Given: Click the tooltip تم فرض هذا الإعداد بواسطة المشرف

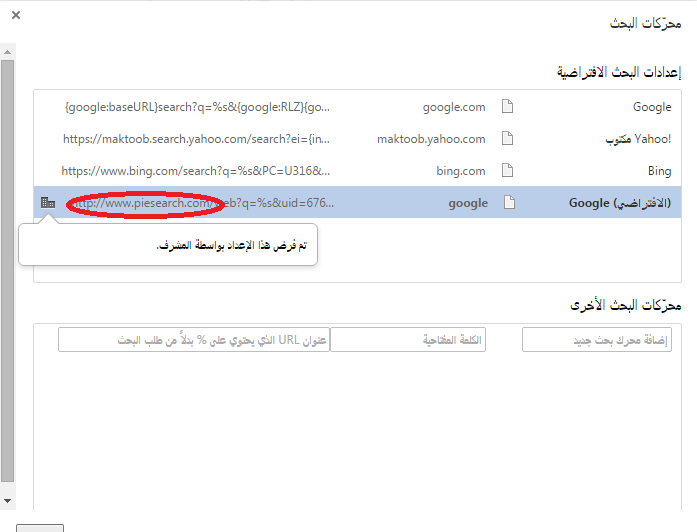Looking at the screenshot, I should tap(231, 245).
